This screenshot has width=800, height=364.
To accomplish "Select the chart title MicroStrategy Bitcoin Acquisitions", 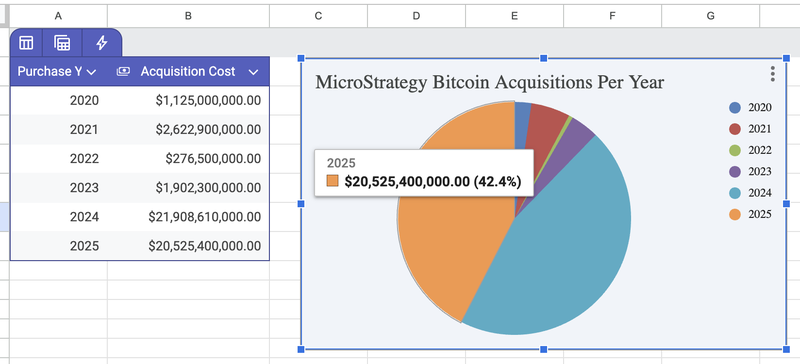I will tap(490, 82).
